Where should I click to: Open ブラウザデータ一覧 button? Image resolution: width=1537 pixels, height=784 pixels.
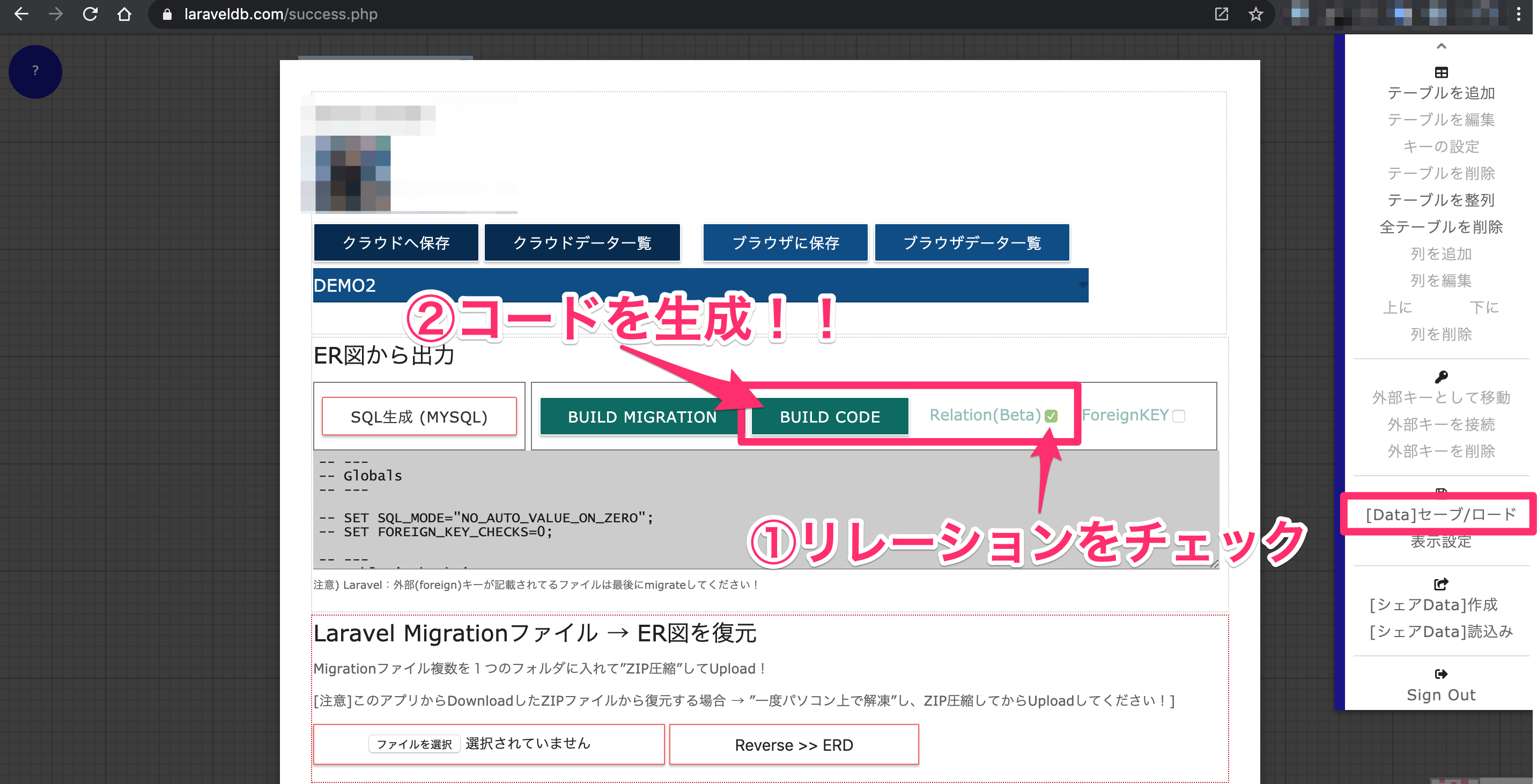pyautogui.click(x=972, y=243)
